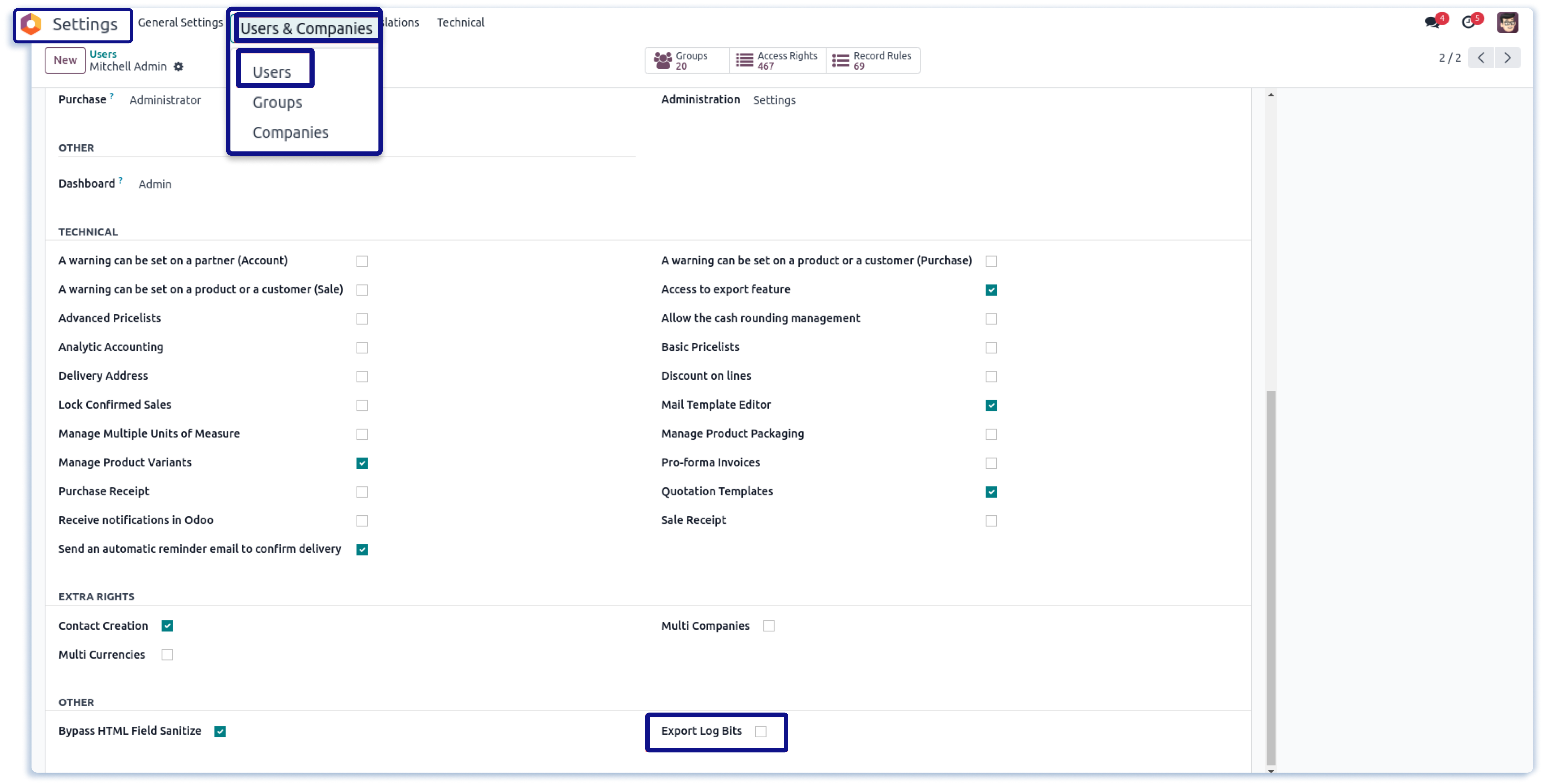The width and height of the screenshot is (1541, 784).
Task: Toggle warning on product or customer (Purchase) checkbox
Action: coord(991,261)
